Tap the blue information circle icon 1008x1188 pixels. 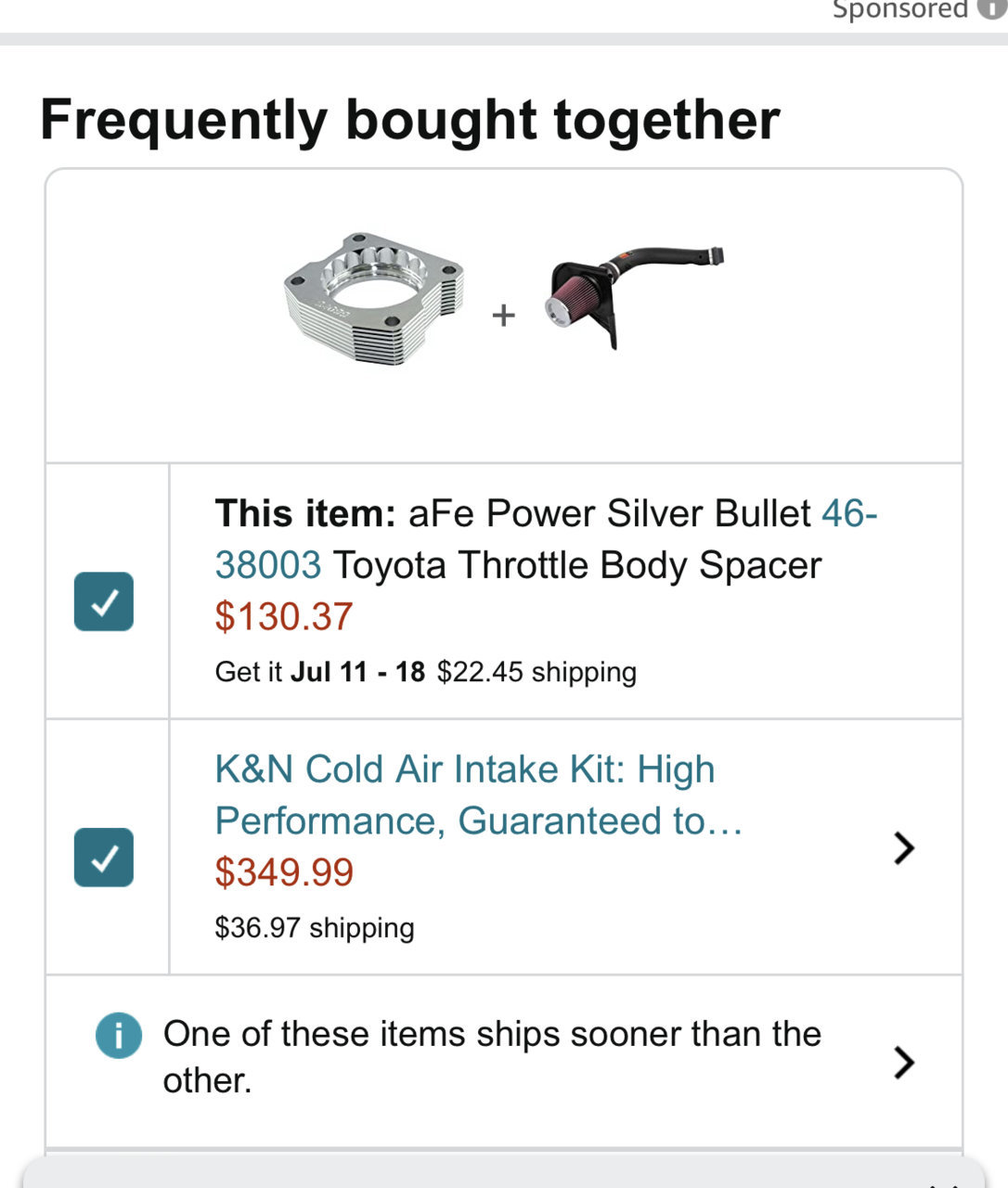tap(119, 1036)
